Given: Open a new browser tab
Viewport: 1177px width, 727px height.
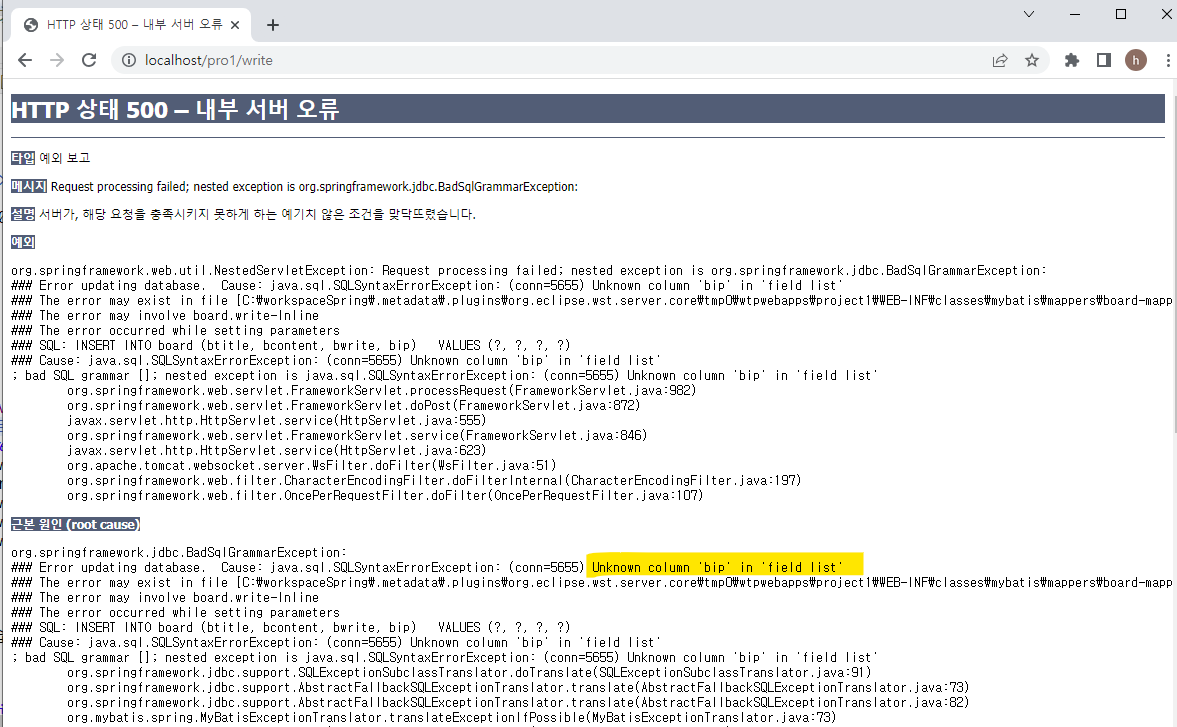Looking at the screenshot, I should 272,25.
